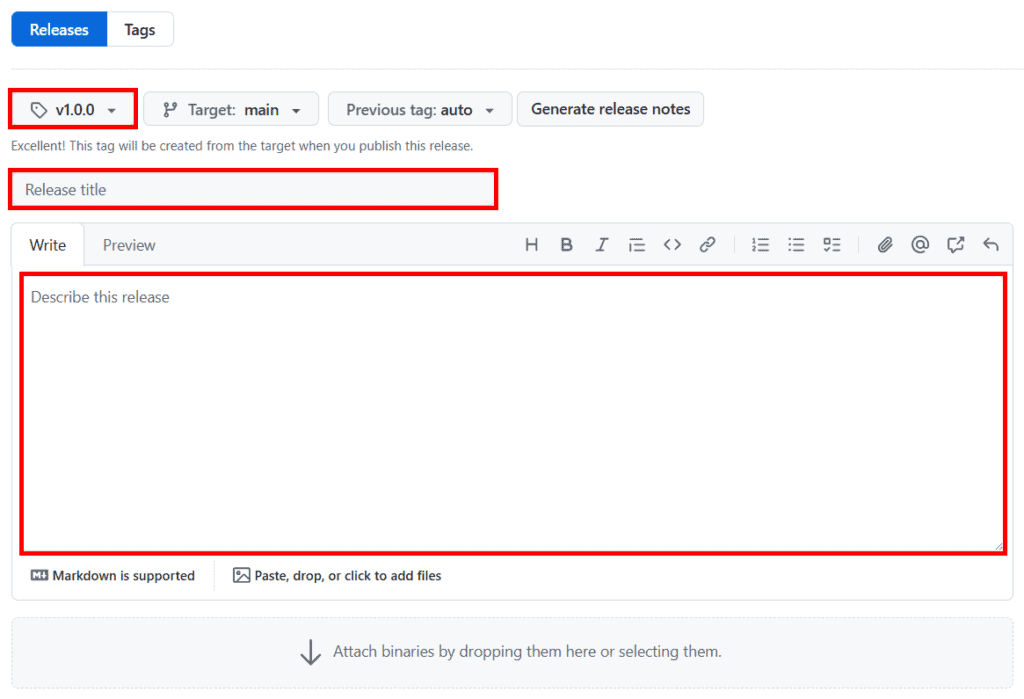Open the Previous tag: auto dropdown
The height and width of the screenshot is (699, 1024).
click(420, 109)
